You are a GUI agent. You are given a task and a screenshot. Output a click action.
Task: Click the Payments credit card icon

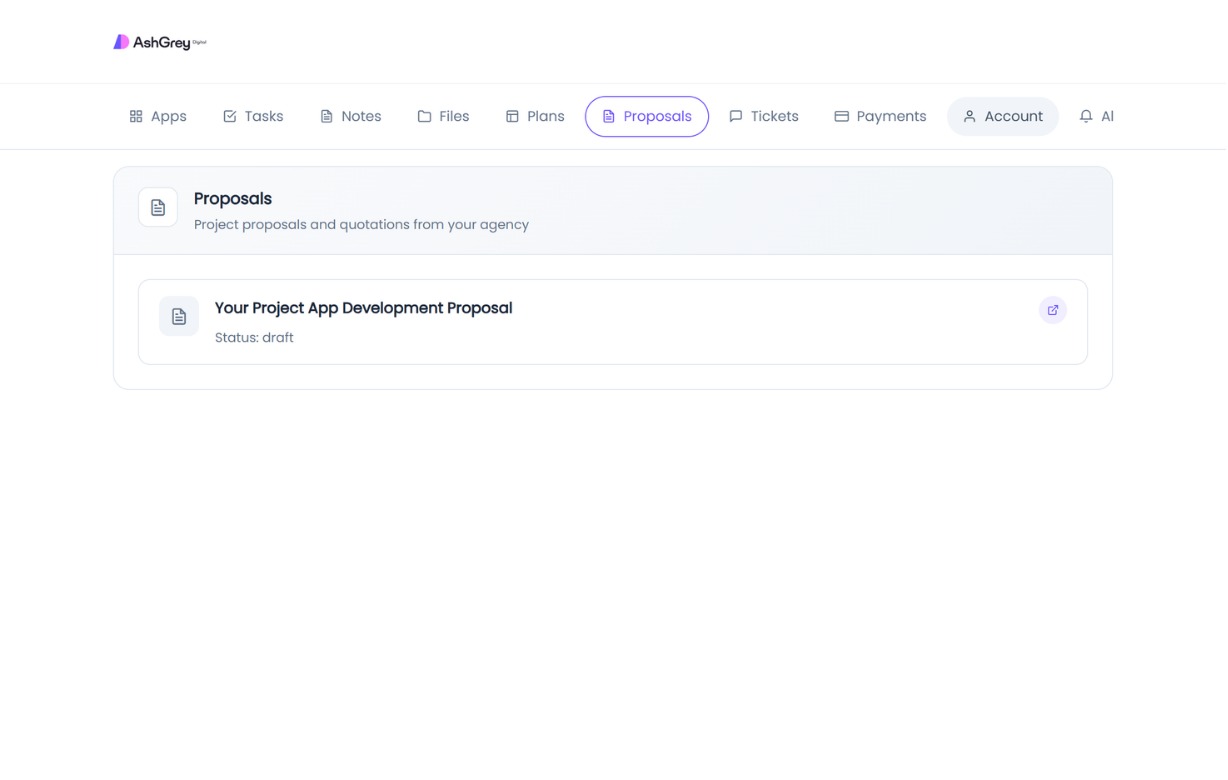click(841, 117)
